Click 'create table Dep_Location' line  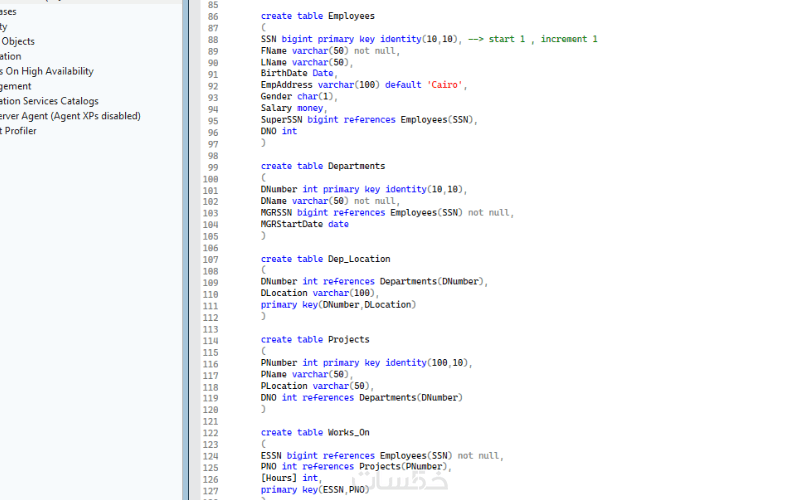[325, 259]
